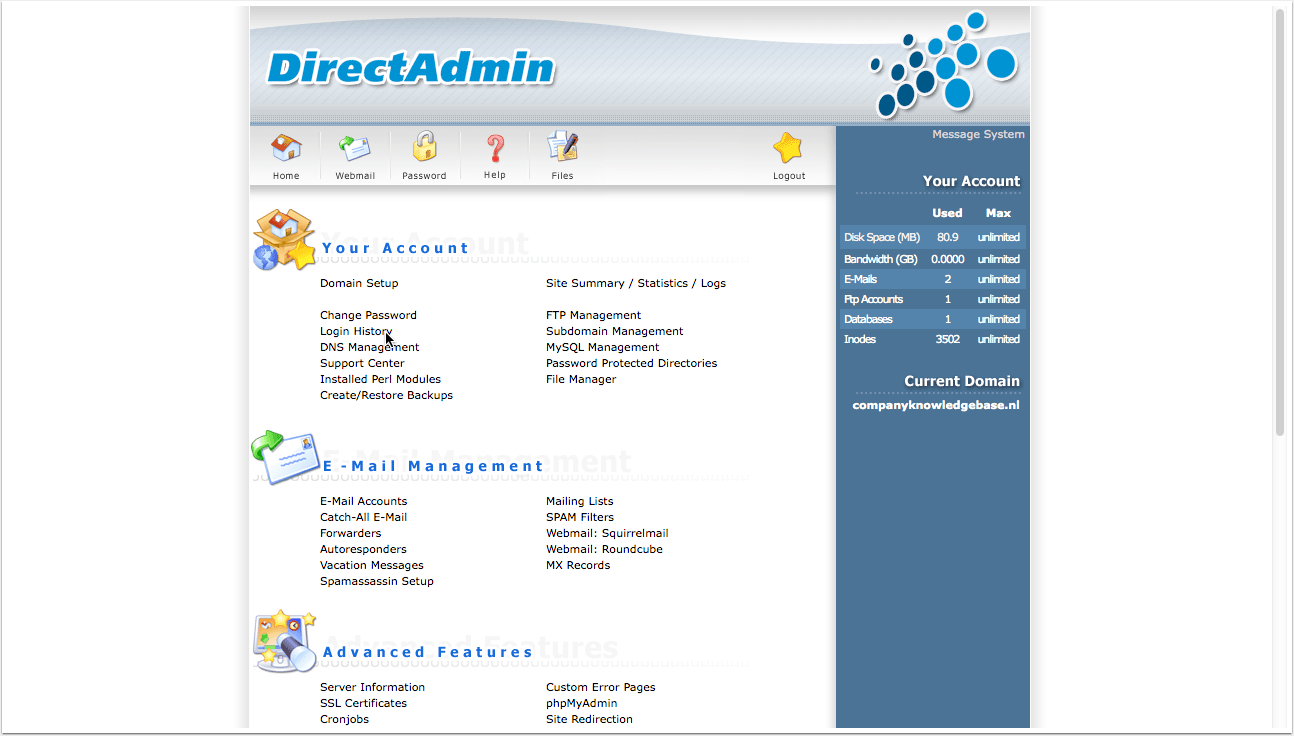Click the Bandwidth (GB) row label
The width and height of the screenshot is (1294, 736).
(x=881, y=259)
